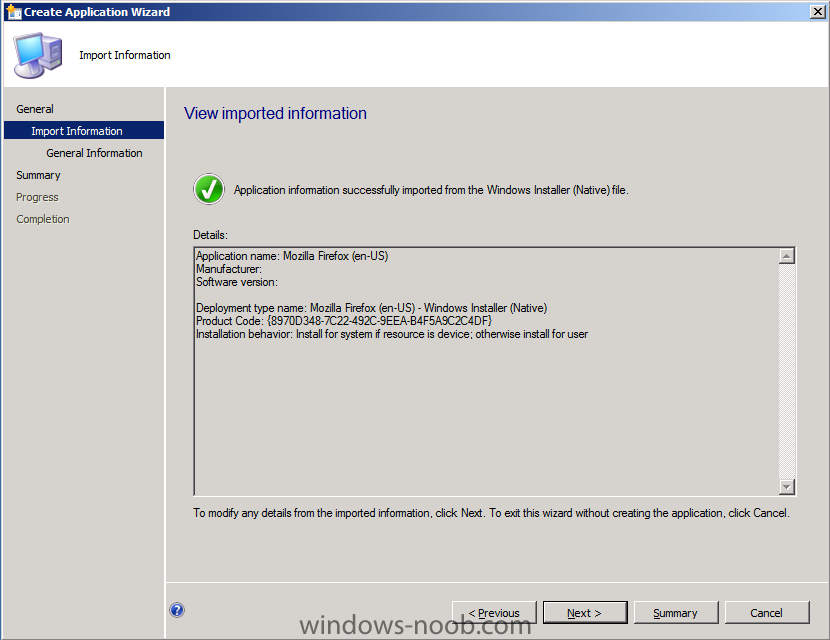Click the details box vertical scrollbar track
Image resolution: width=830 pixels, height=640 pixels.
coord(787,371)
